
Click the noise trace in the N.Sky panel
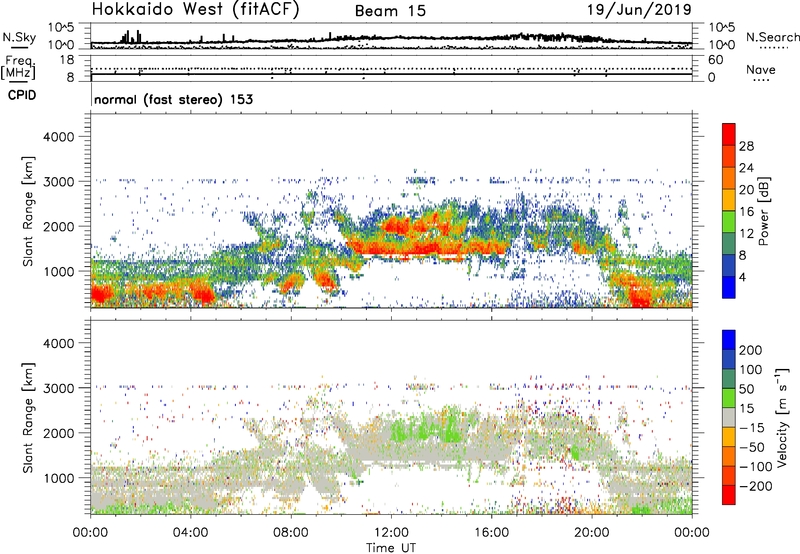391,40
